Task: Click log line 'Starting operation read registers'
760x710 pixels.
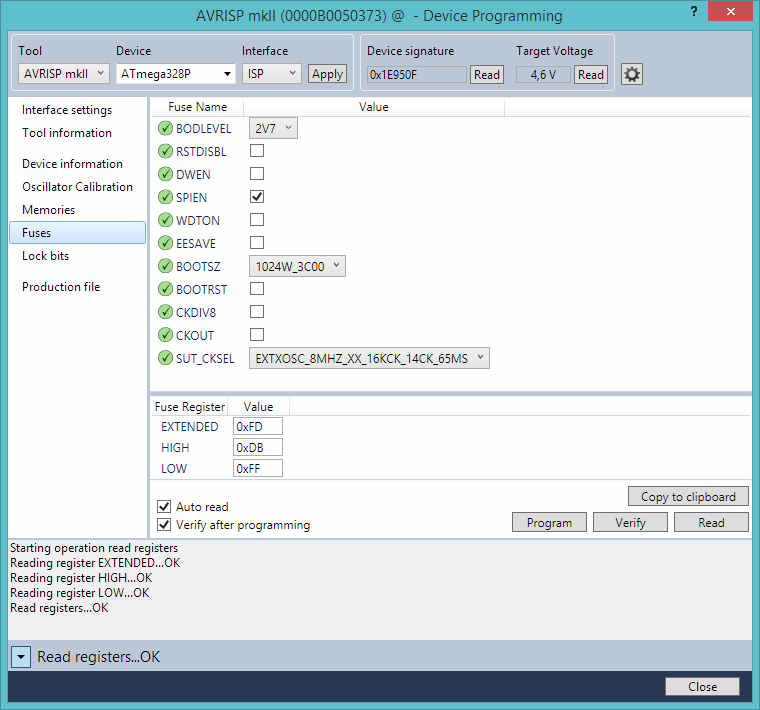Action: 94,548
